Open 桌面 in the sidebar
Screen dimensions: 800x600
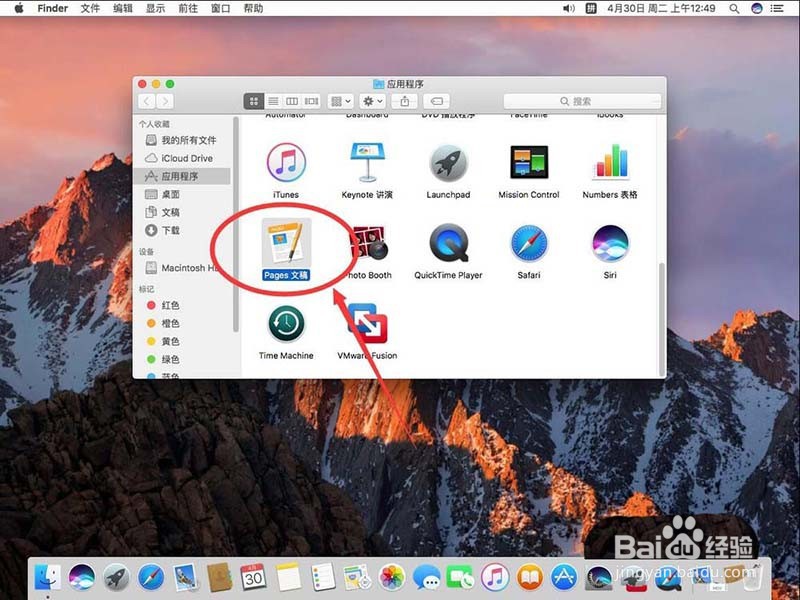181,194
